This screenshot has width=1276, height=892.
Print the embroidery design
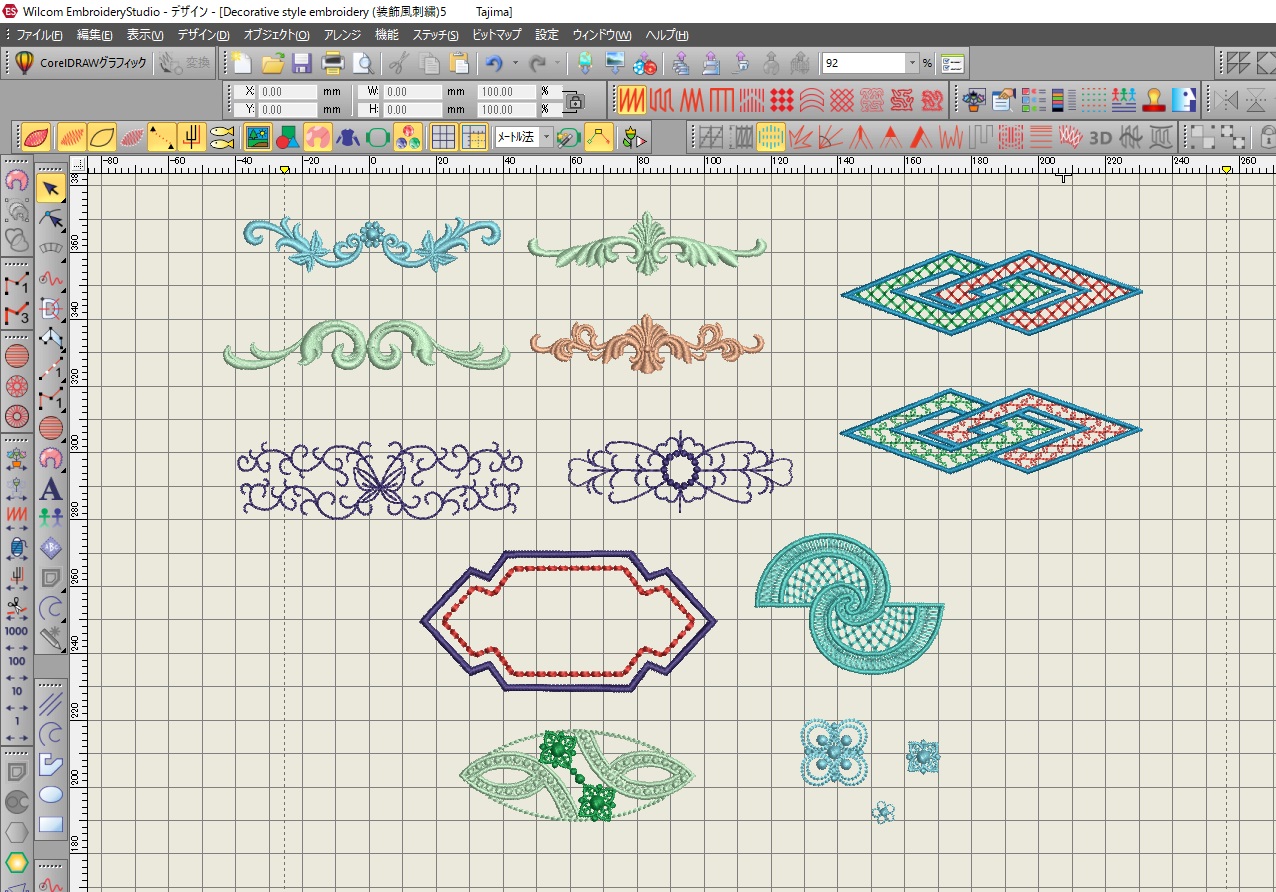click(333, 64)
